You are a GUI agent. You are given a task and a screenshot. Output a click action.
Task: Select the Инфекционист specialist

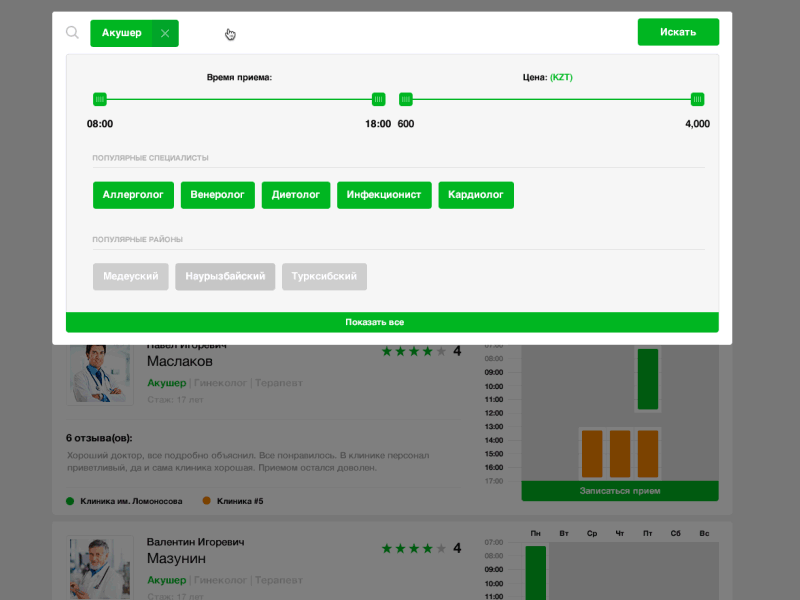click(384, 195)
